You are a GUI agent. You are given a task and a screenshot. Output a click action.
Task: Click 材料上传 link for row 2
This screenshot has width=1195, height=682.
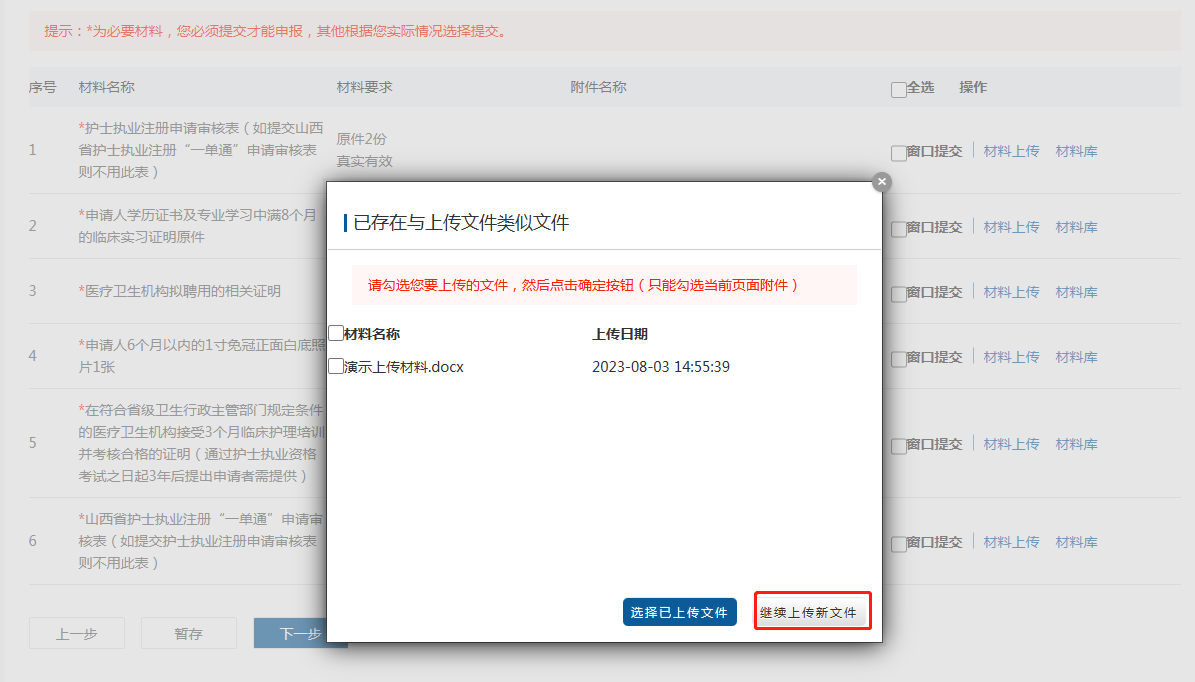[1011, 228]
